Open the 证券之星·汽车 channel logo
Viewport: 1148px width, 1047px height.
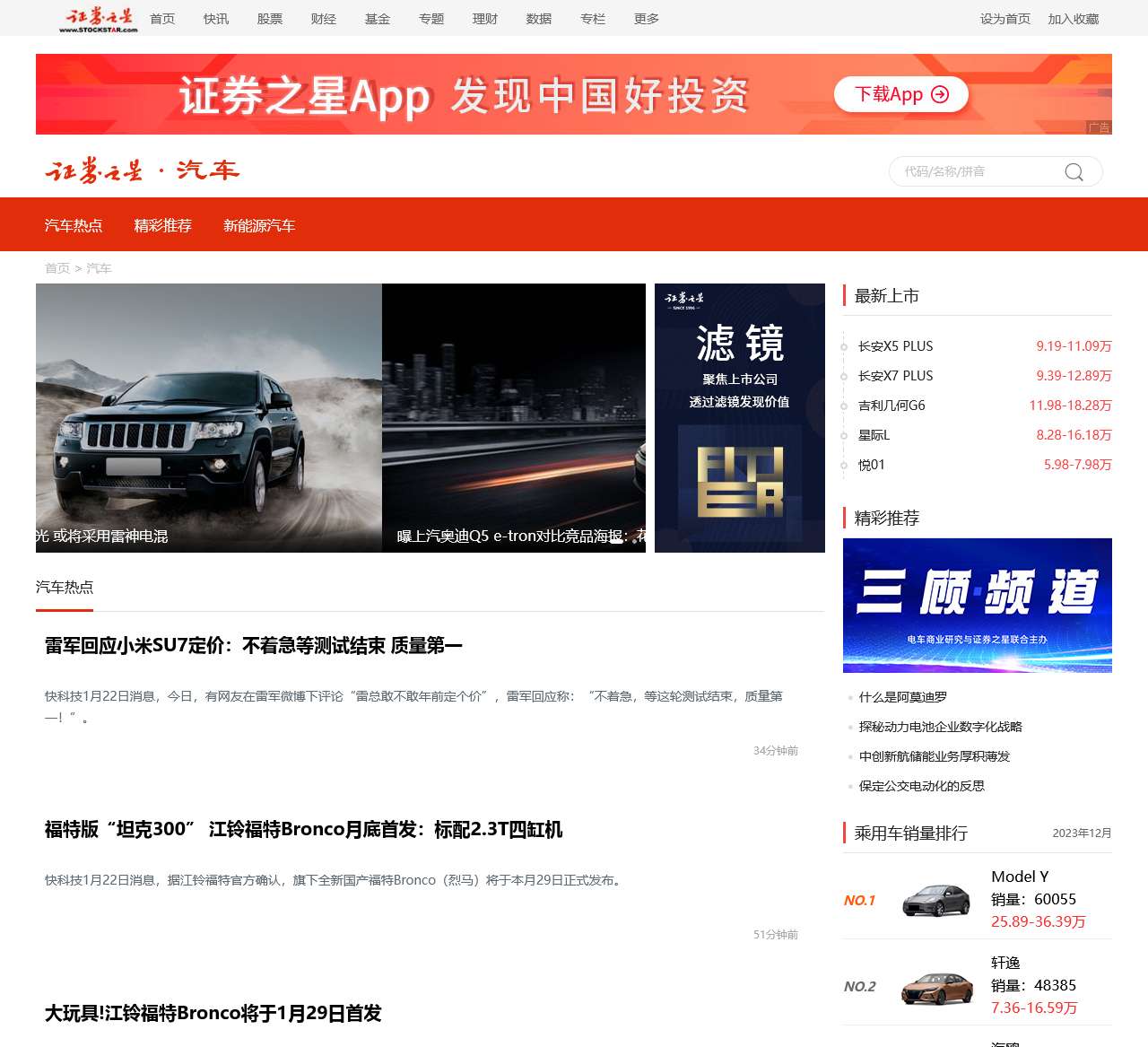coord(143,170)
